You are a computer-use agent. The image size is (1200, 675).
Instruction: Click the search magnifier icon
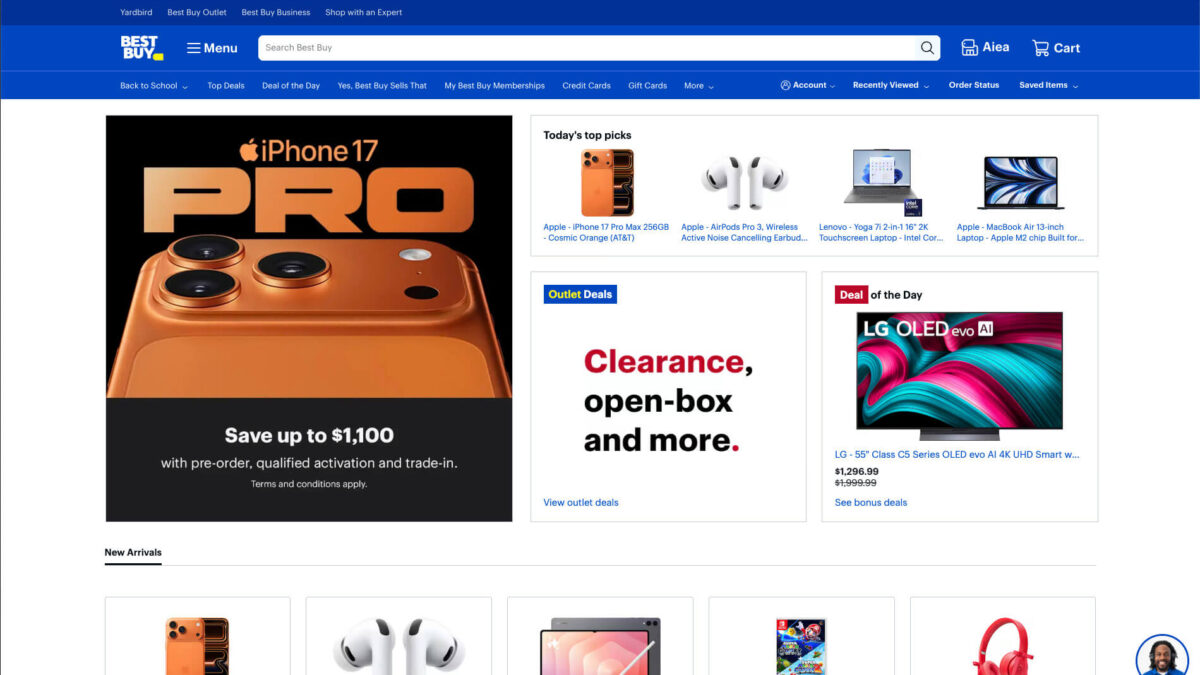click(x=927, y=48)
